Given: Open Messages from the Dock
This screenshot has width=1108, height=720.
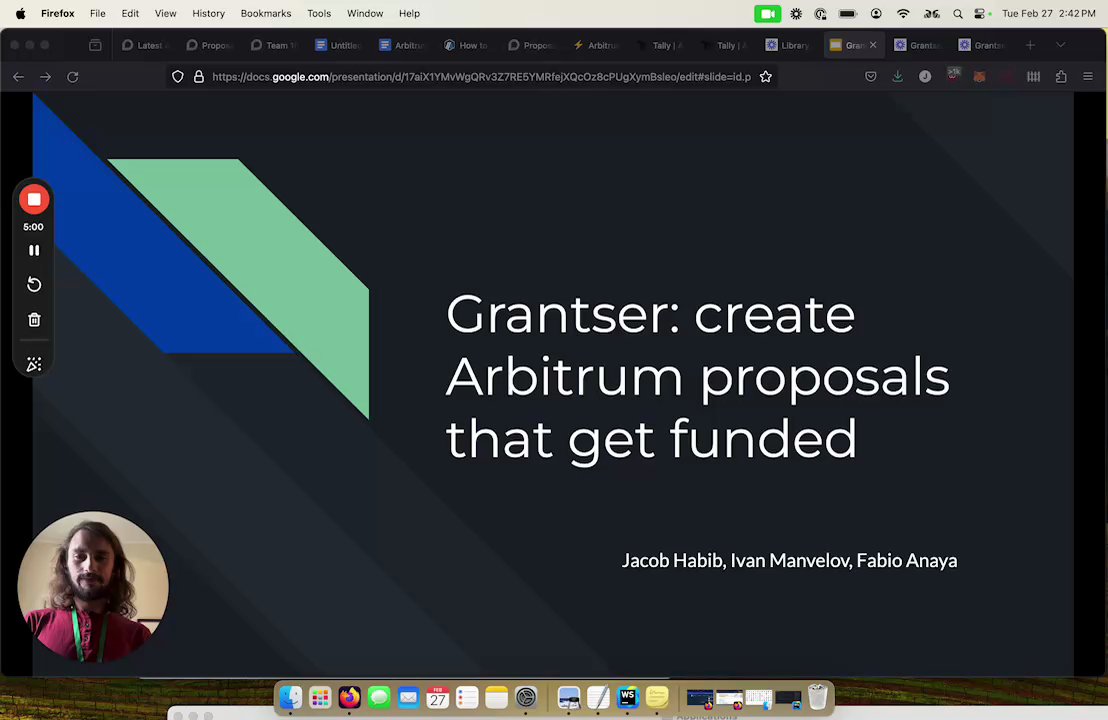Looking at the screenshot, I should 379,698.
